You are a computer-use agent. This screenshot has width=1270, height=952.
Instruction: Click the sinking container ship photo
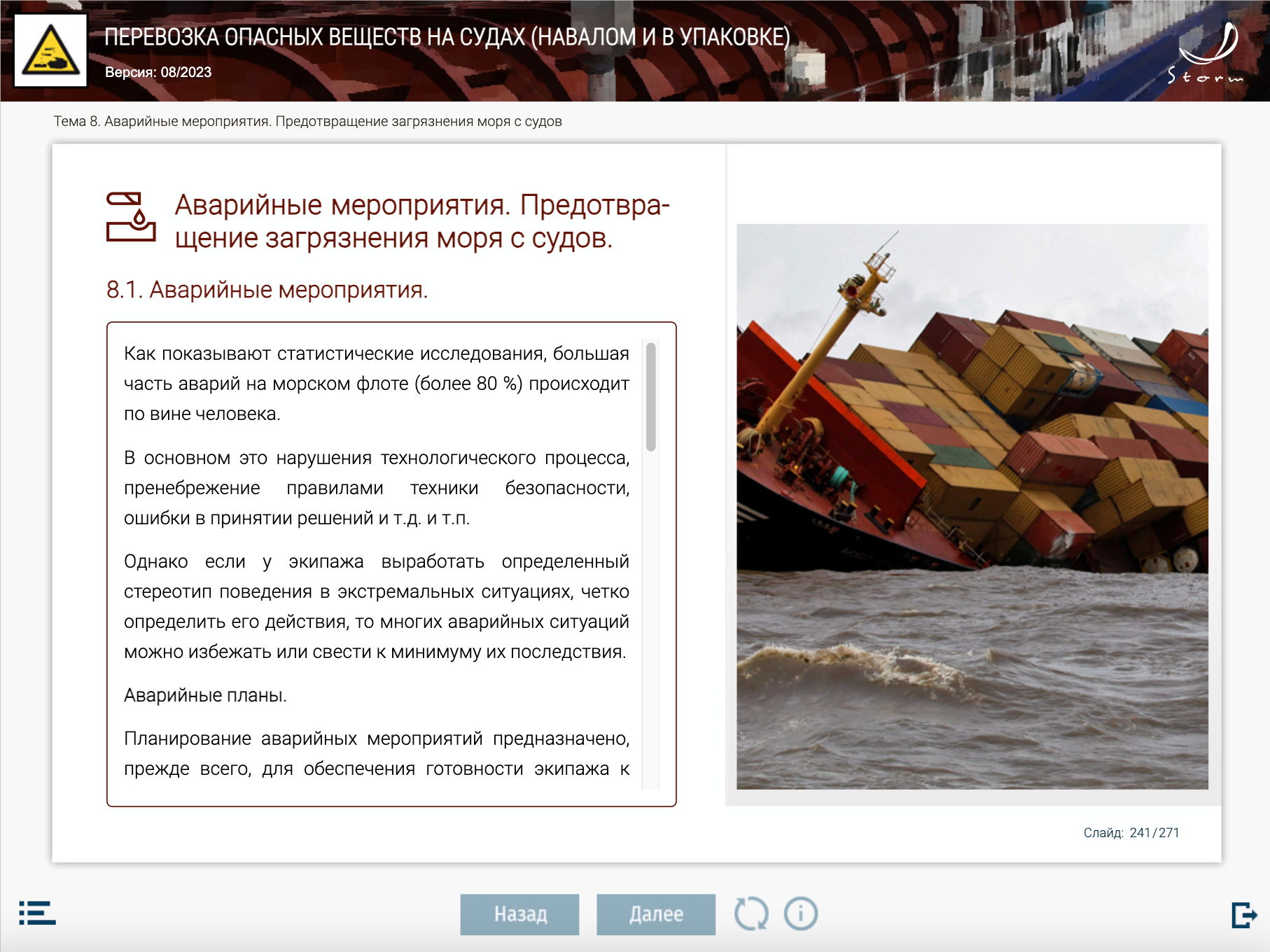click(972, 507)
